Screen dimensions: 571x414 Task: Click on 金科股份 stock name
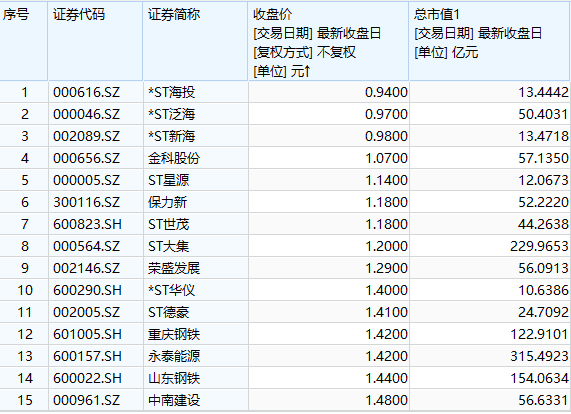tap(174, 158)
